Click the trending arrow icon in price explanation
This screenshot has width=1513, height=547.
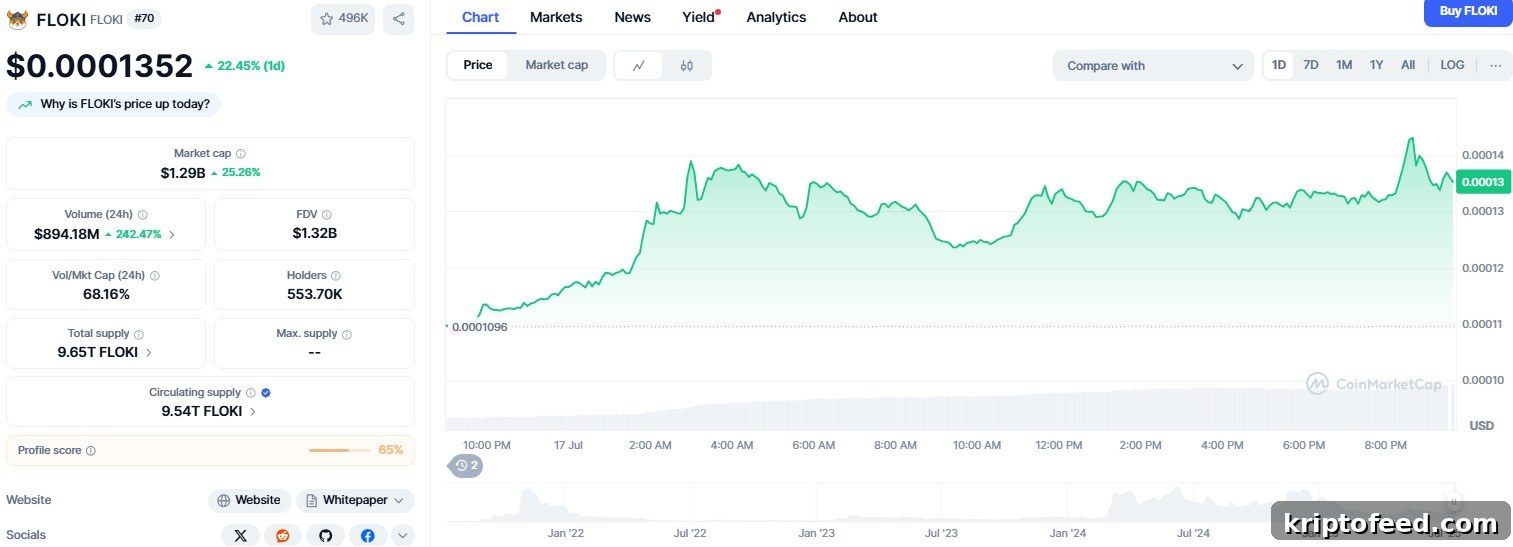click(25, 105)
